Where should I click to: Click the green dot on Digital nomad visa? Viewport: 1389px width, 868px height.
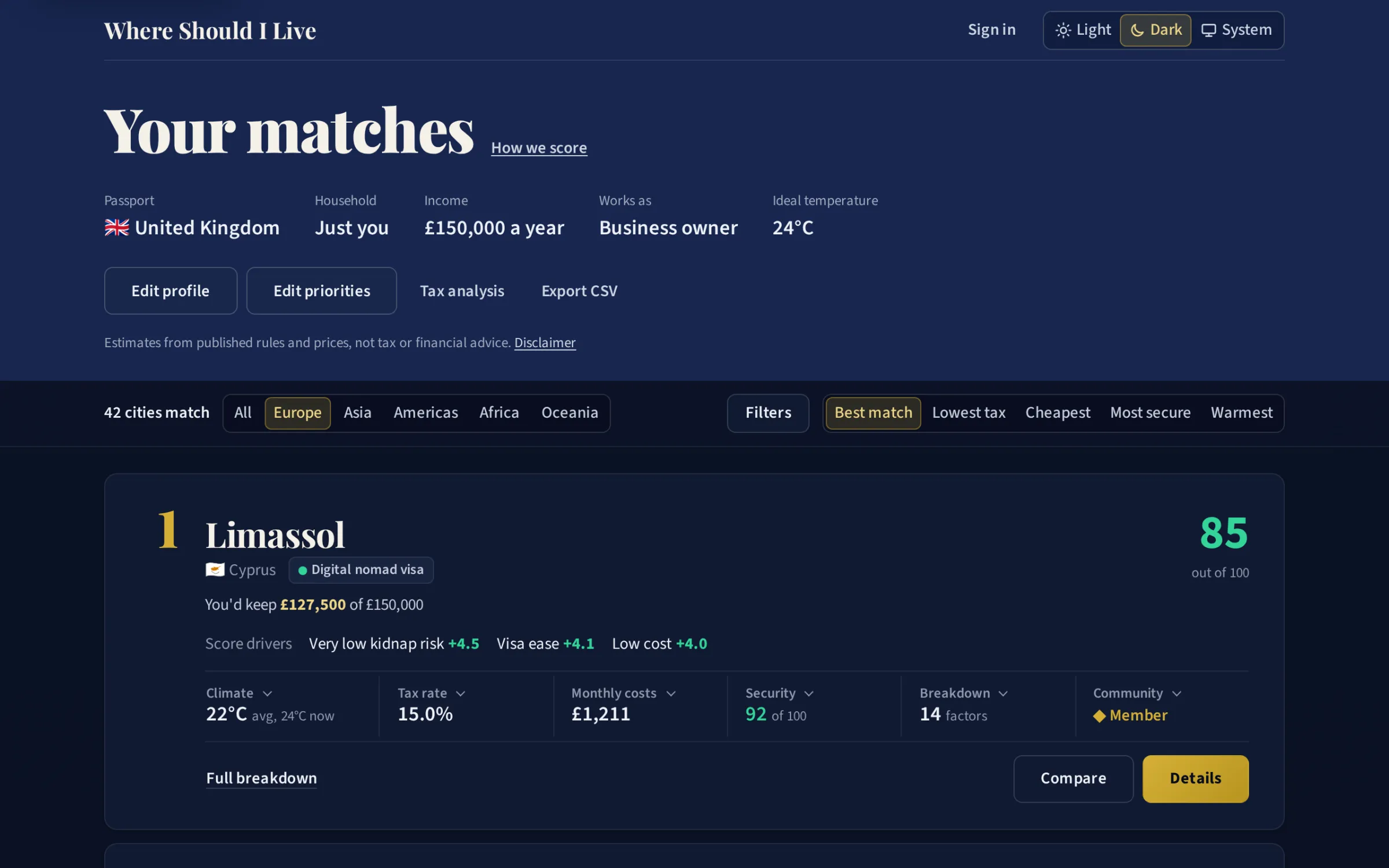[x=302, y=571]
